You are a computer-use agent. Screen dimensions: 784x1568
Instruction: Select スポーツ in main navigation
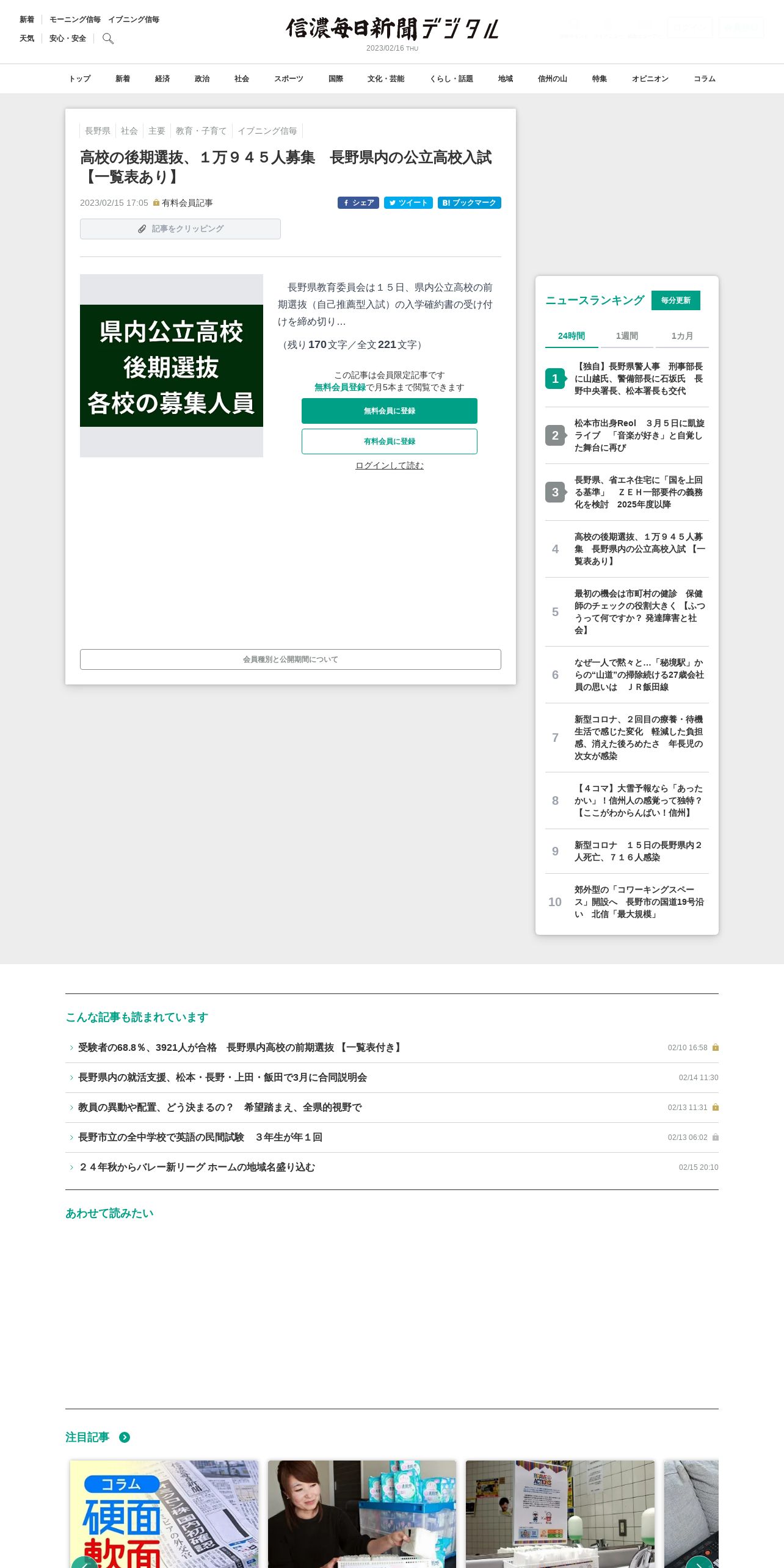tap(289, 79)
